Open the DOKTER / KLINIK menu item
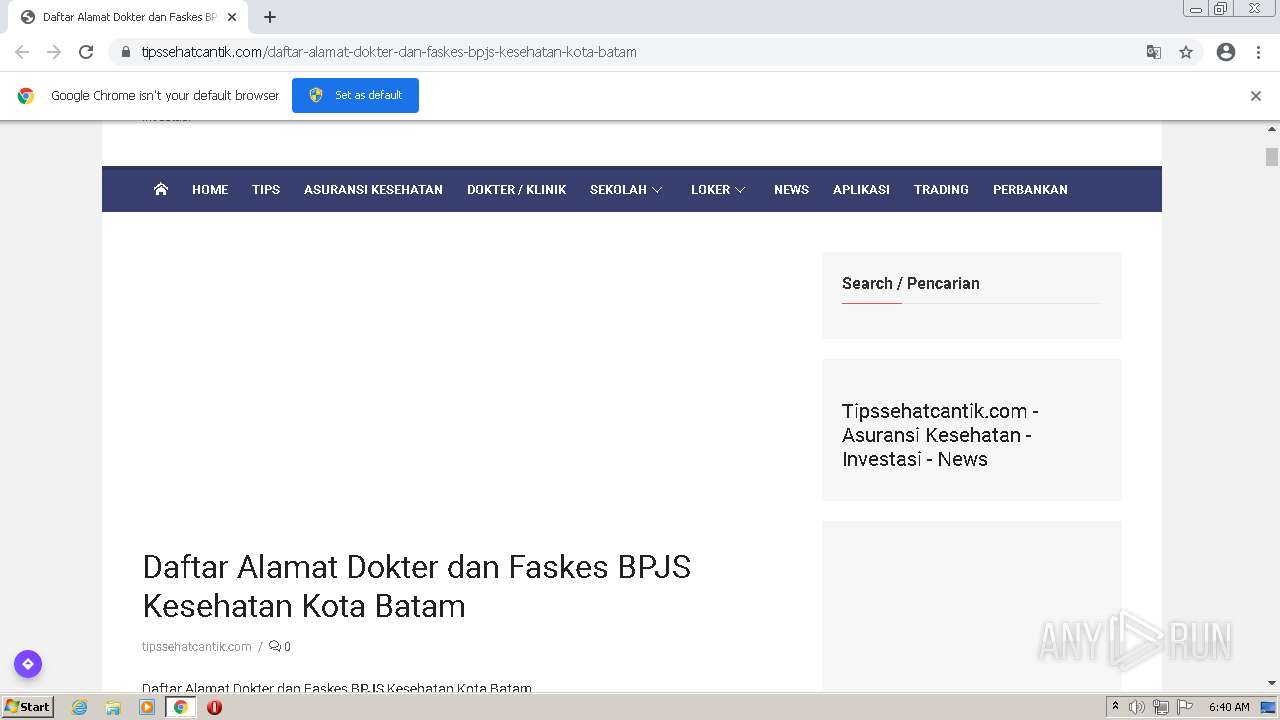 click(x=516, y=189)
